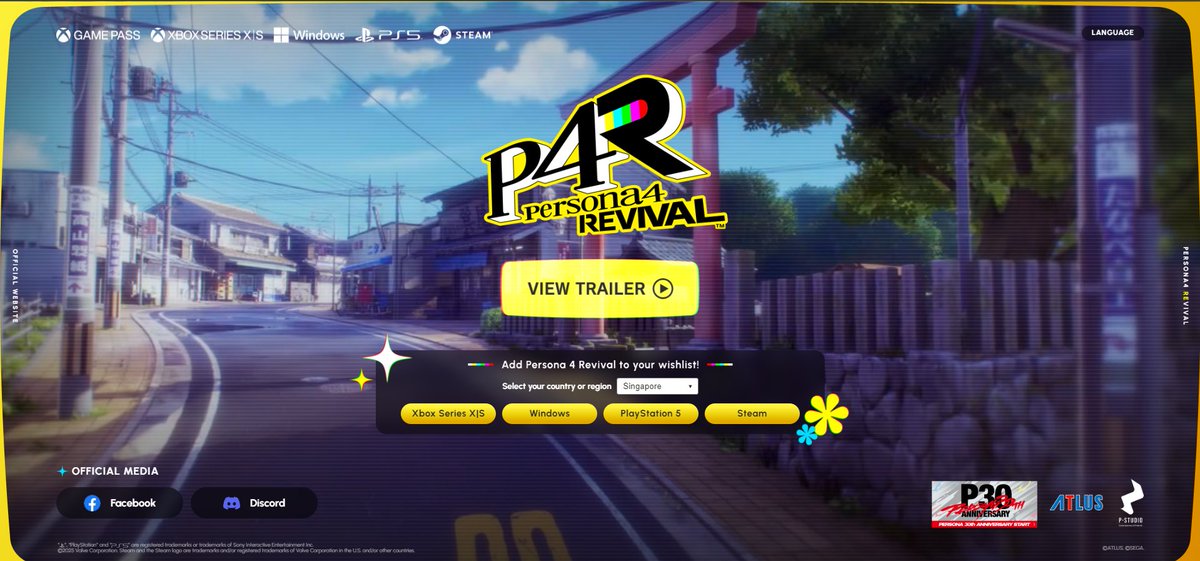Open the Persona 30th Anniversary banner

(984, 505)
